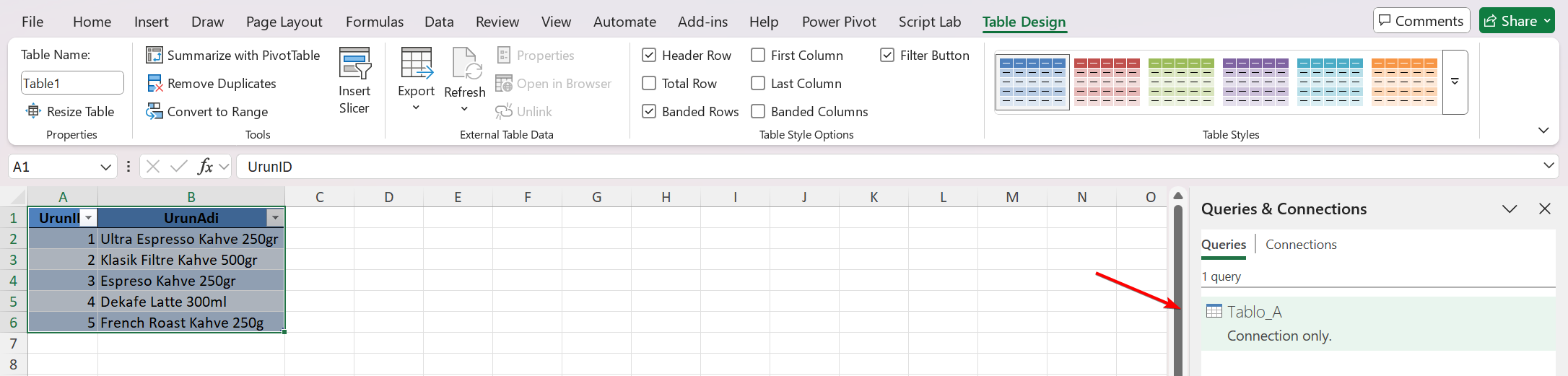Click Summarize with PivotTable icon
The image size is (1568, 376).
point(154,56)
